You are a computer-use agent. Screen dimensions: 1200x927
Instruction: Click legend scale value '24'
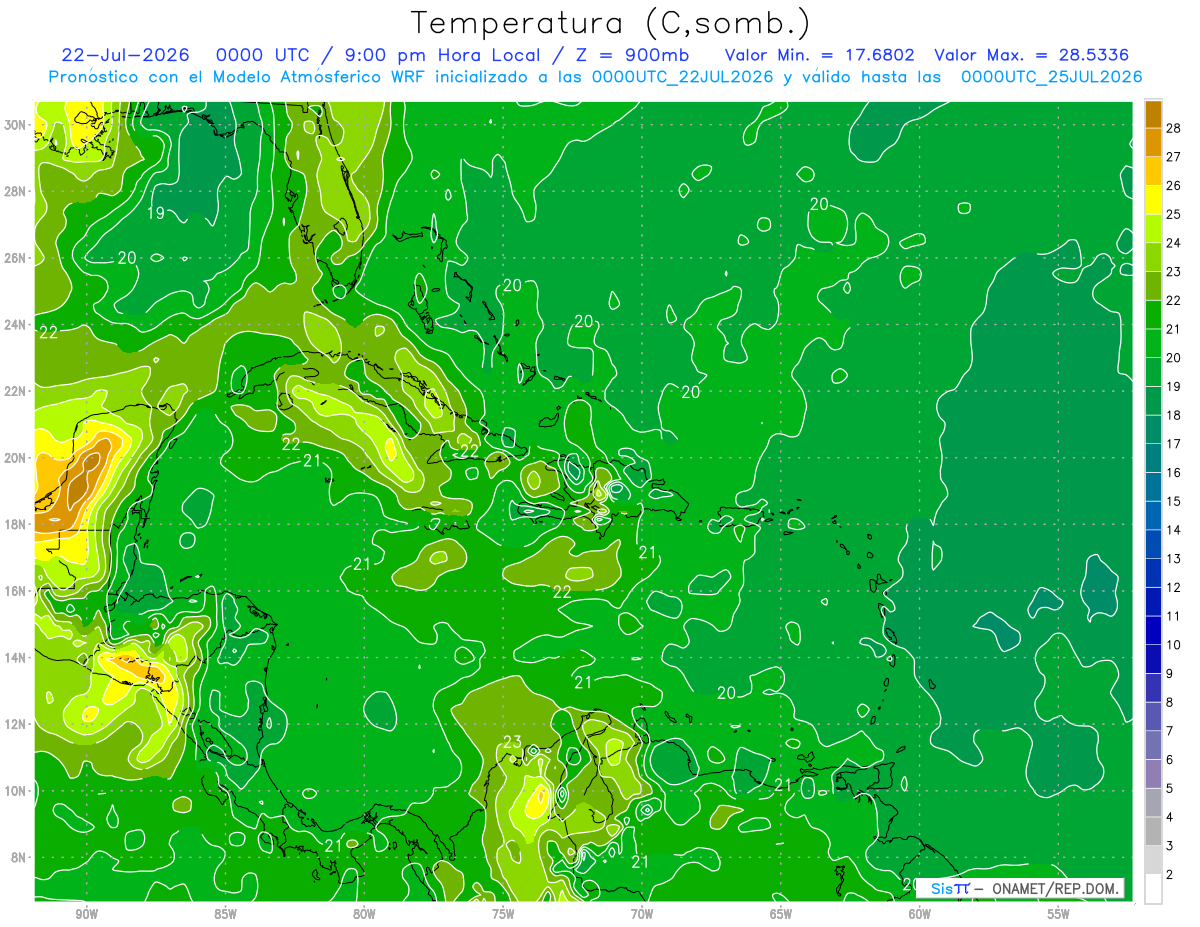[x=1174, y=243]
